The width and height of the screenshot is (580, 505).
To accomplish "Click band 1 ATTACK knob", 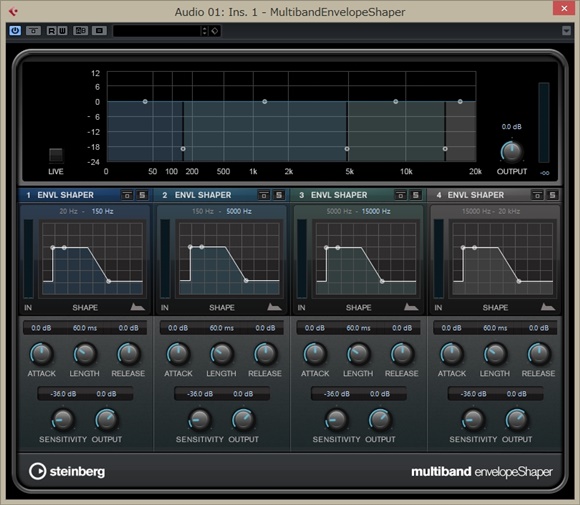I will 41,354.
